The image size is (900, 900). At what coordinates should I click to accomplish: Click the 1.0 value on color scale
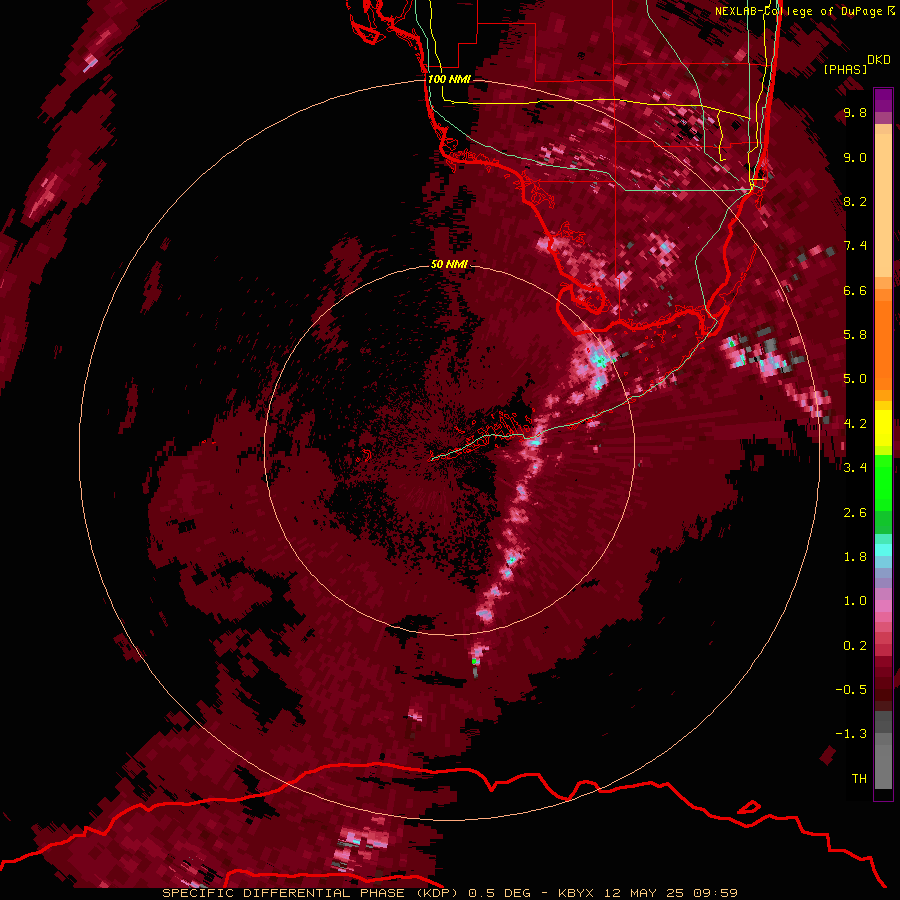[x=855, y=601]
